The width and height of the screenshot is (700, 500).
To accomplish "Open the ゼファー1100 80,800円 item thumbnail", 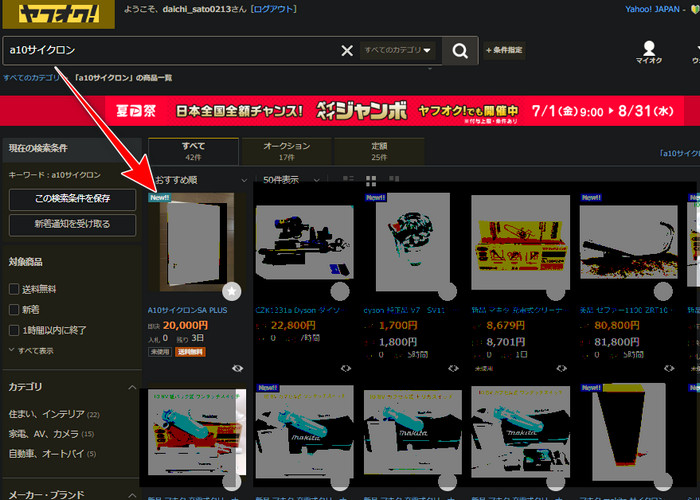I will (x=629, y=242).
